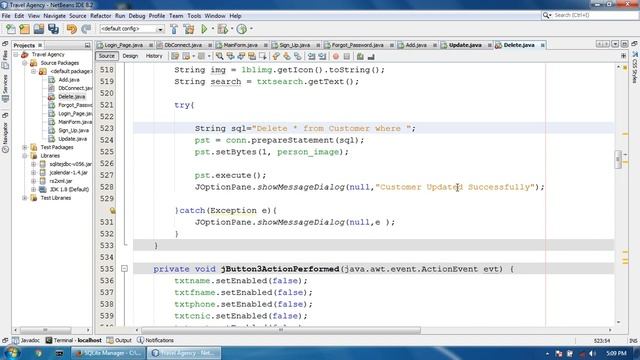This screenshot has height=360, width=640.
Task: Collapse the Source Packages node
Action: 25,63
